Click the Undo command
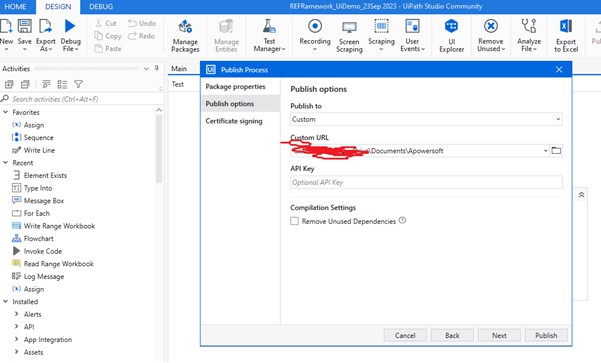The width and height of the screenshot is (601, 363). (142, 23)
